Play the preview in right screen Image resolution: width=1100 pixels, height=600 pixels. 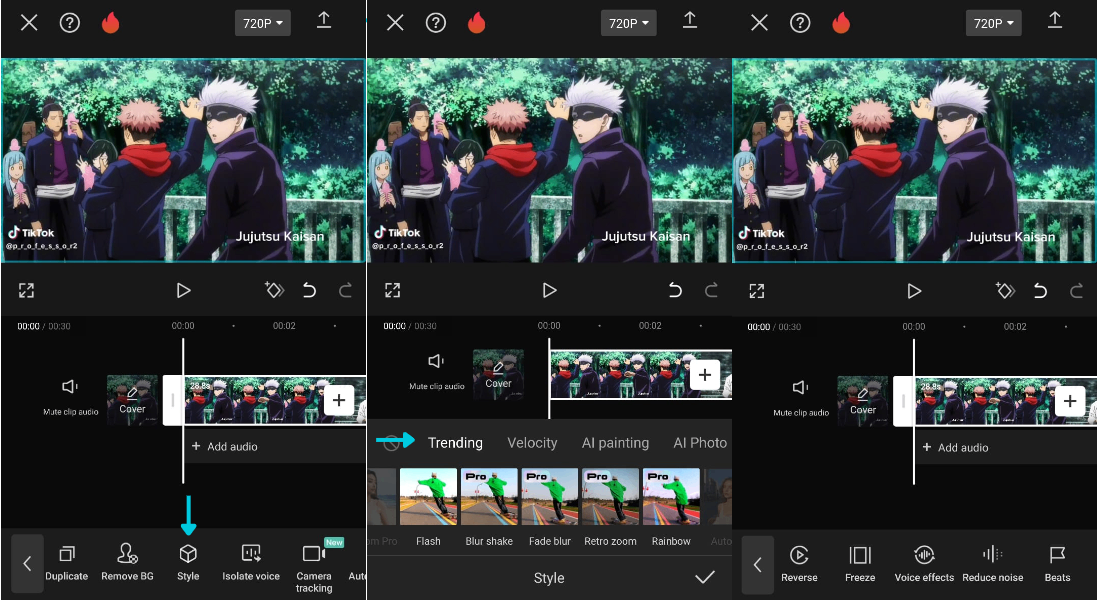coord(913,291)
